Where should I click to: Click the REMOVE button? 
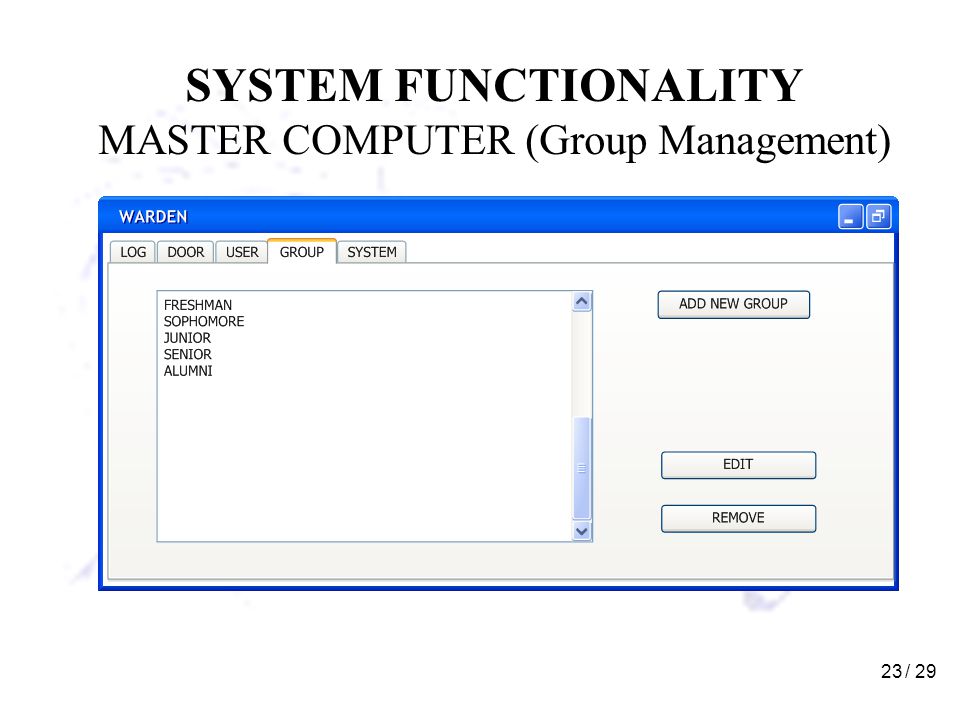click(738, 518)
